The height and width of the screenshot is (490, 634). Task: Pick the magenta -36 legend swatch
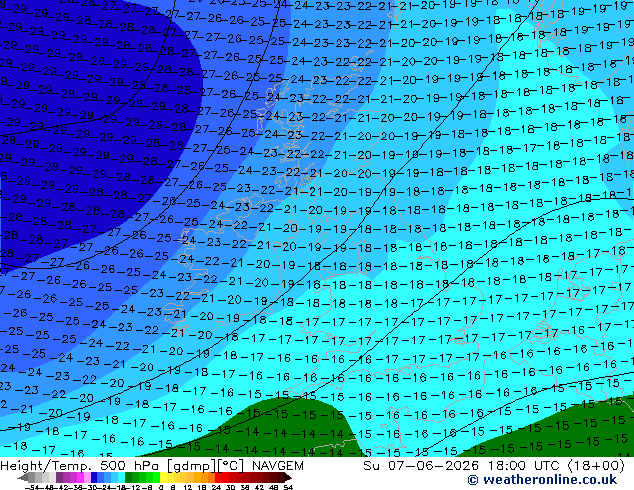click(x=80, y=477)
